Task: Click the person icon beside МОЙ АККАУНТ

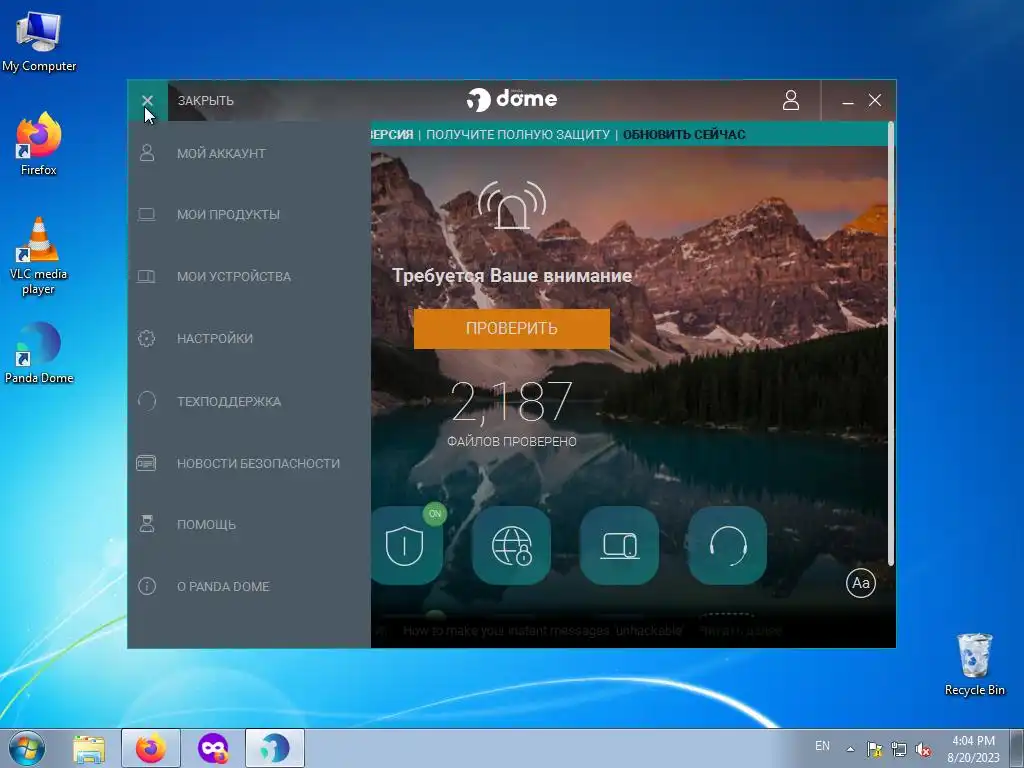Action: pos(147,153)
